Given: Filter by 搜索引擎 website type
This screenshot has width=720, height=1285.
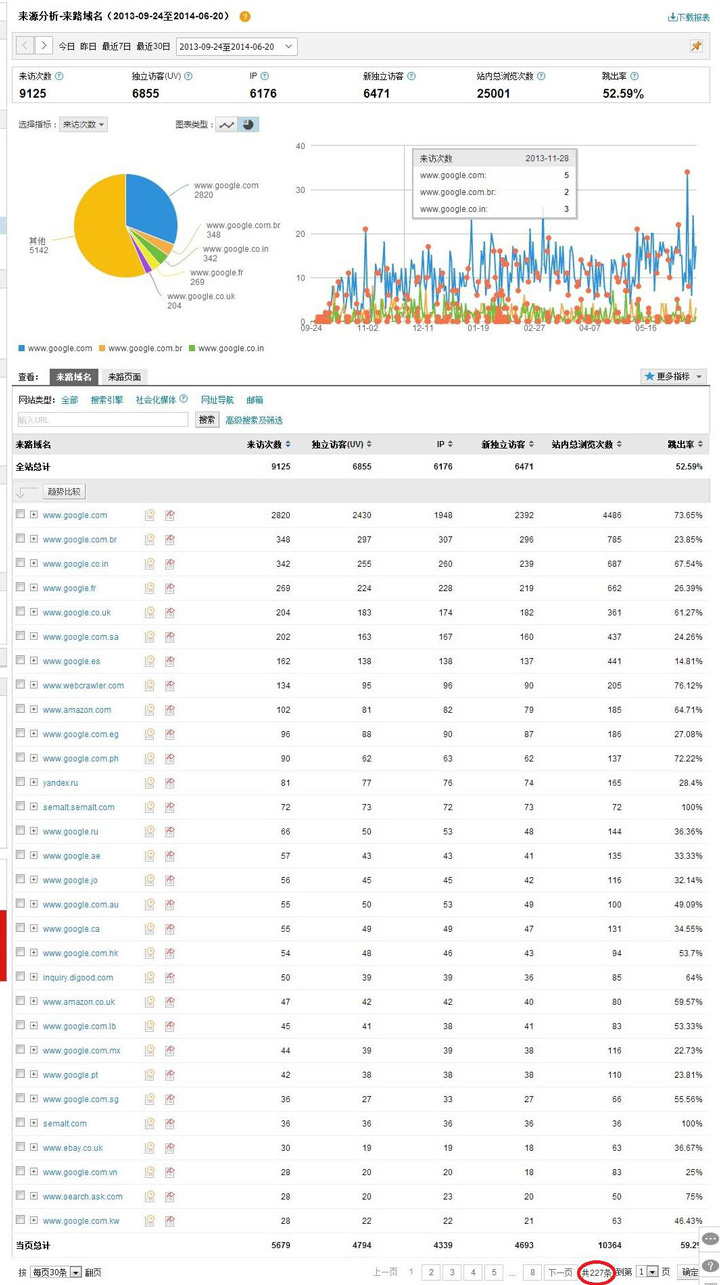Looking at the screenshot, I should [x=107, y=400].
